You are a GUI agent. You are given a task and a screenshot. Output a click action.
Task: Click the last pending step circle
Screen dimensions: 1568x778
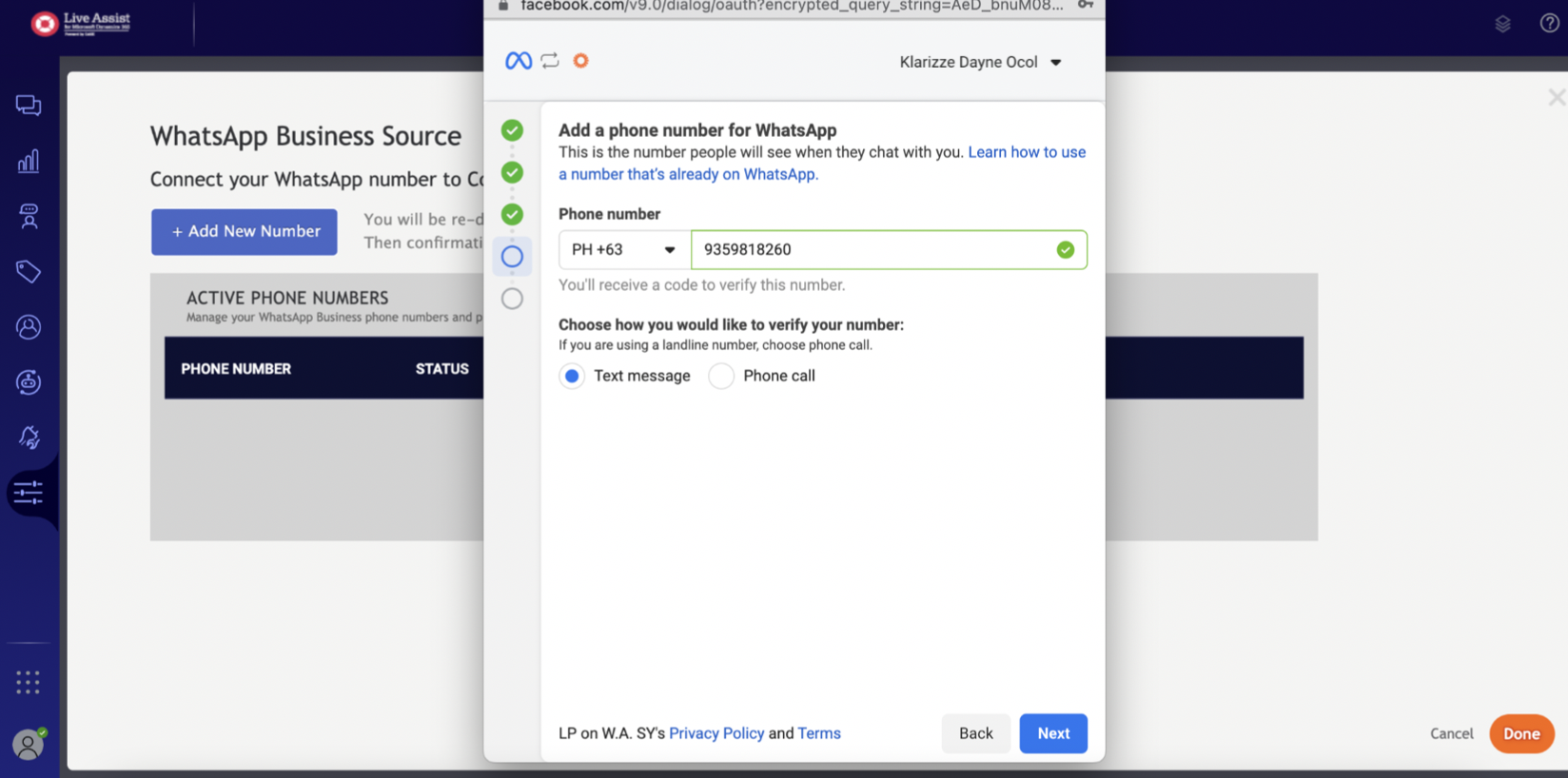click(512, 299)
